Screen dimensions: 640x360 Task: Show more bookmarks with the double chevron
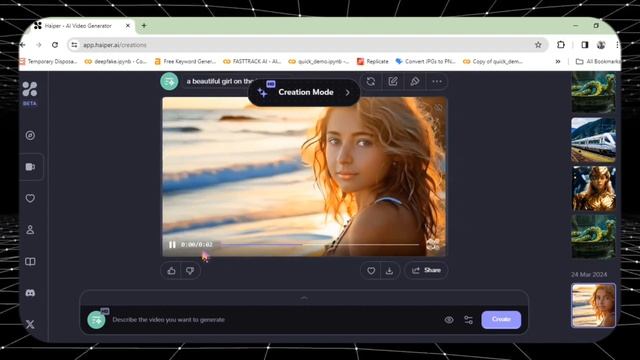tap(558, 62)
